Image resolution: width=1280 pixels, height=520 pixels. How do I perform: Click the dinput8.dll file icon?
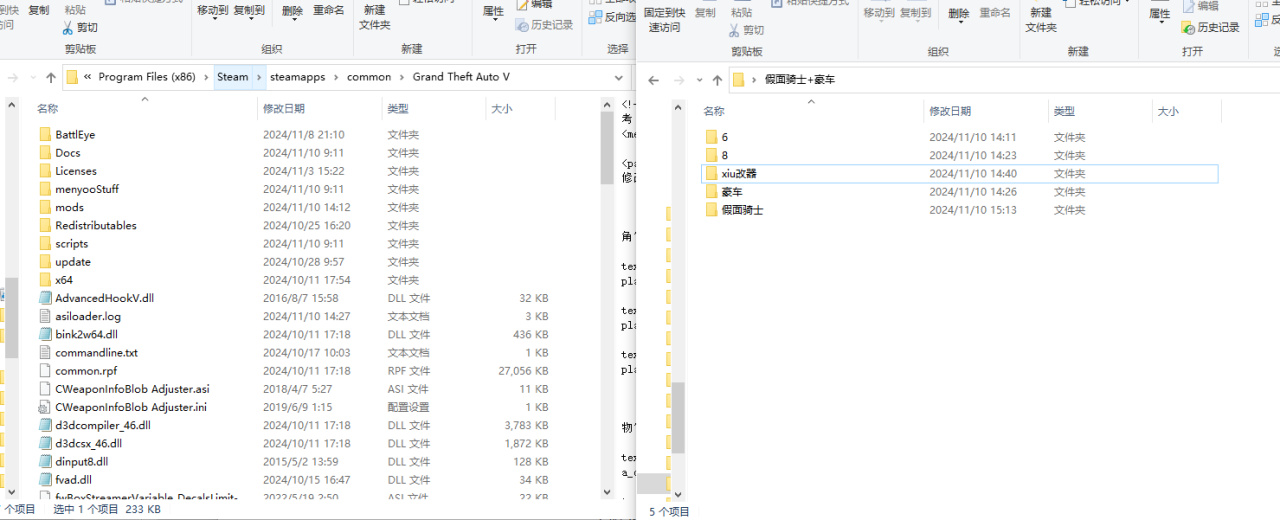coord(45,462)
